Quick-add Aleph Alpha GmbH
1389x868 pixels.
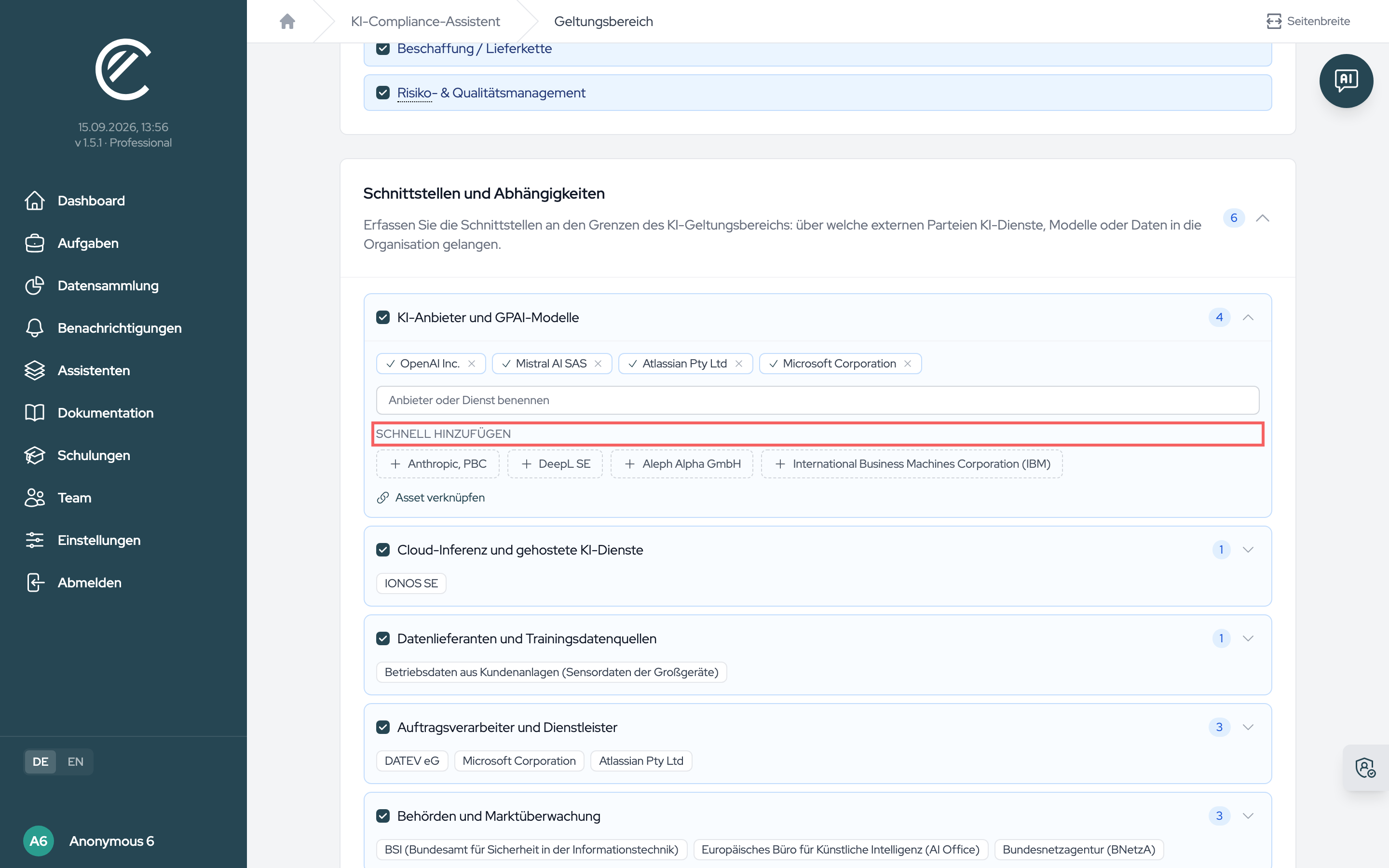click(x=681, y=464)
